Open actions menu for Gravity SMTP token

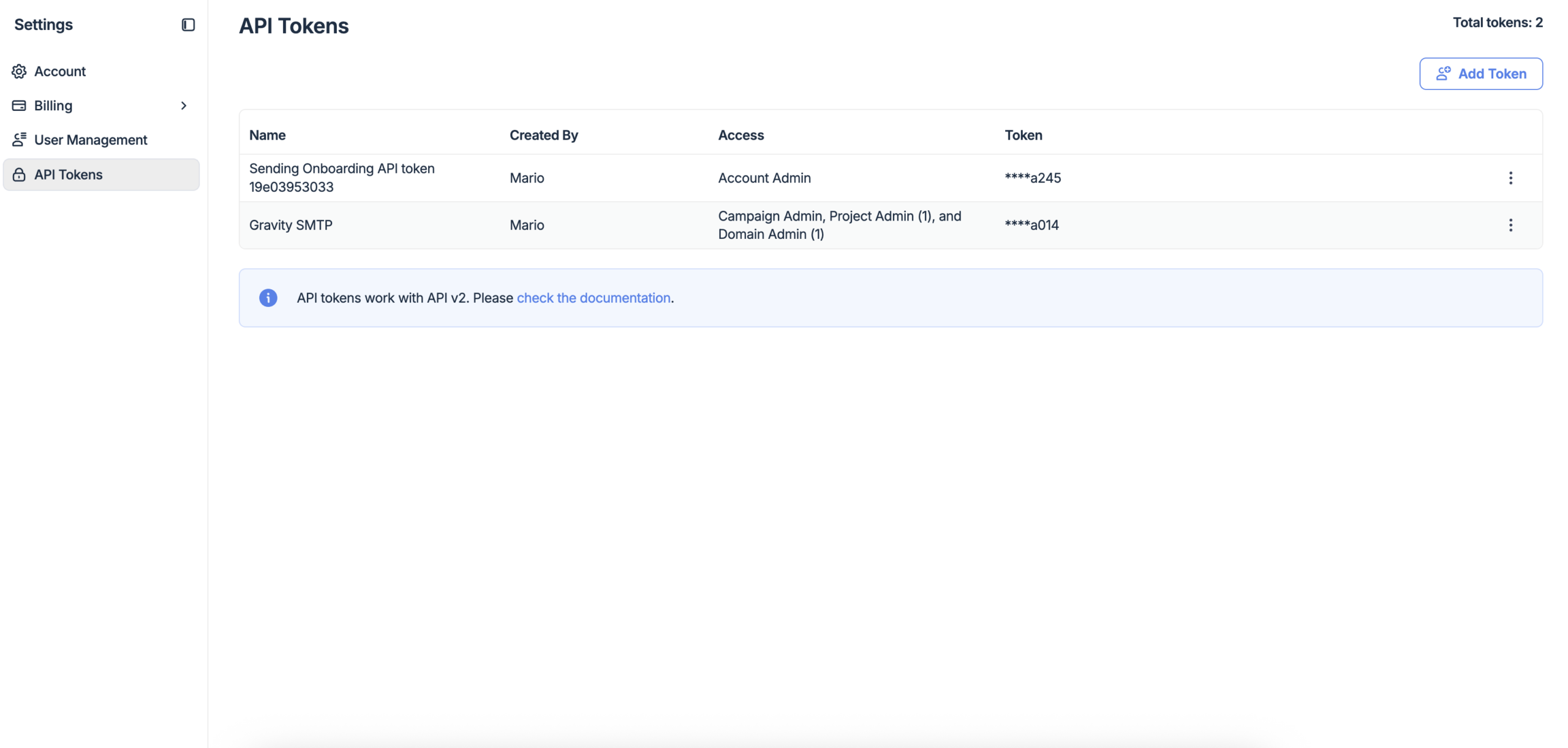1510,225
